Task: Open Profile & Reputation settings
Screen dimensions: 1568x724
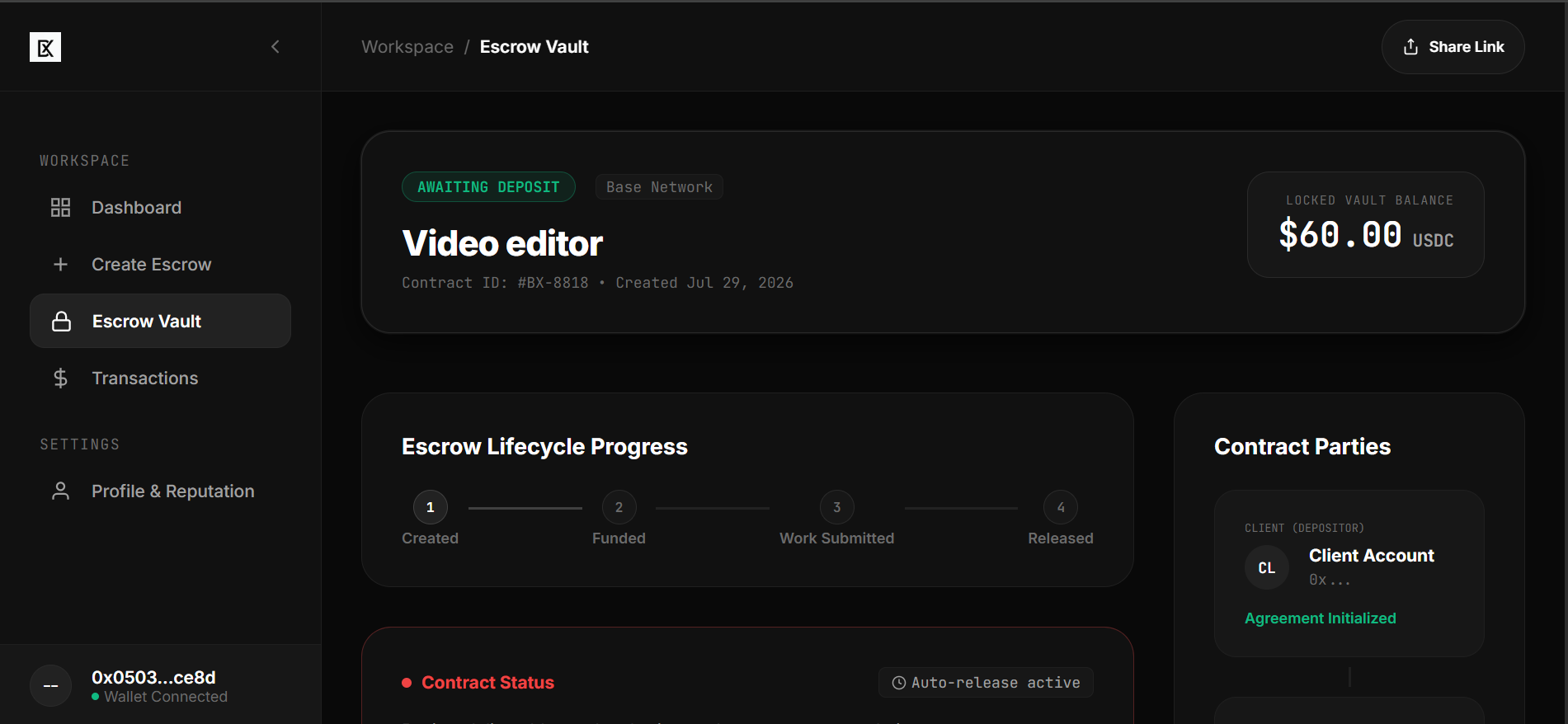Action: pyautogui.click(x=160, y=491)
